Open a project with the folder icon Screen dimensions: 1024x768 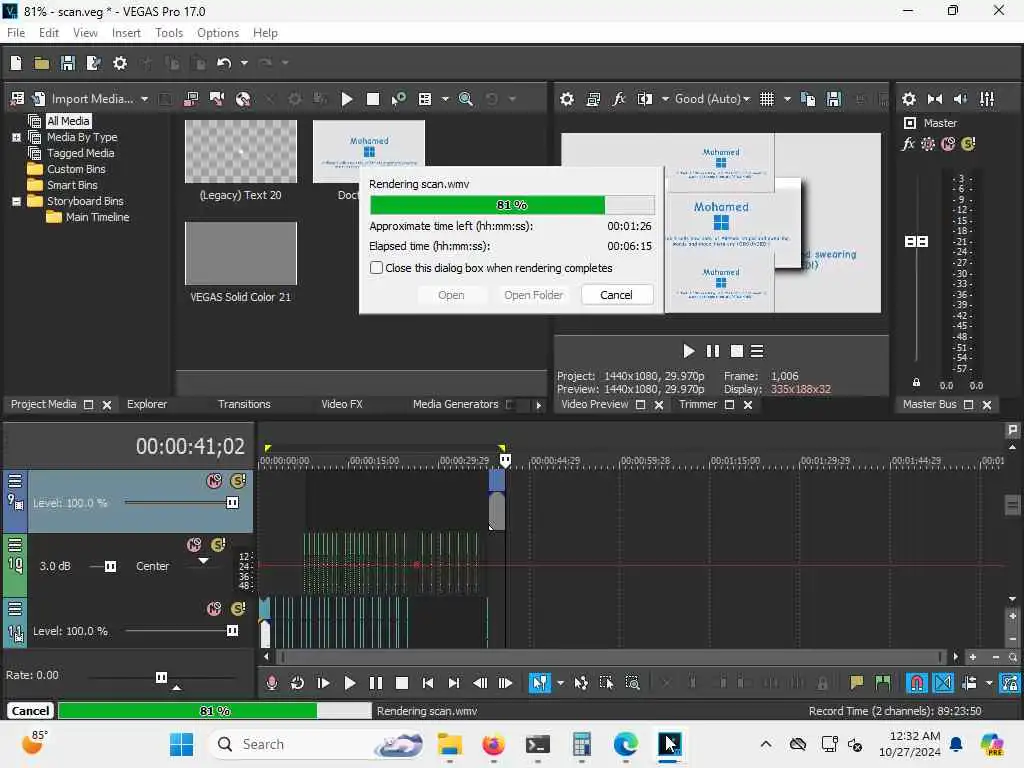click(x=42, y=63)
